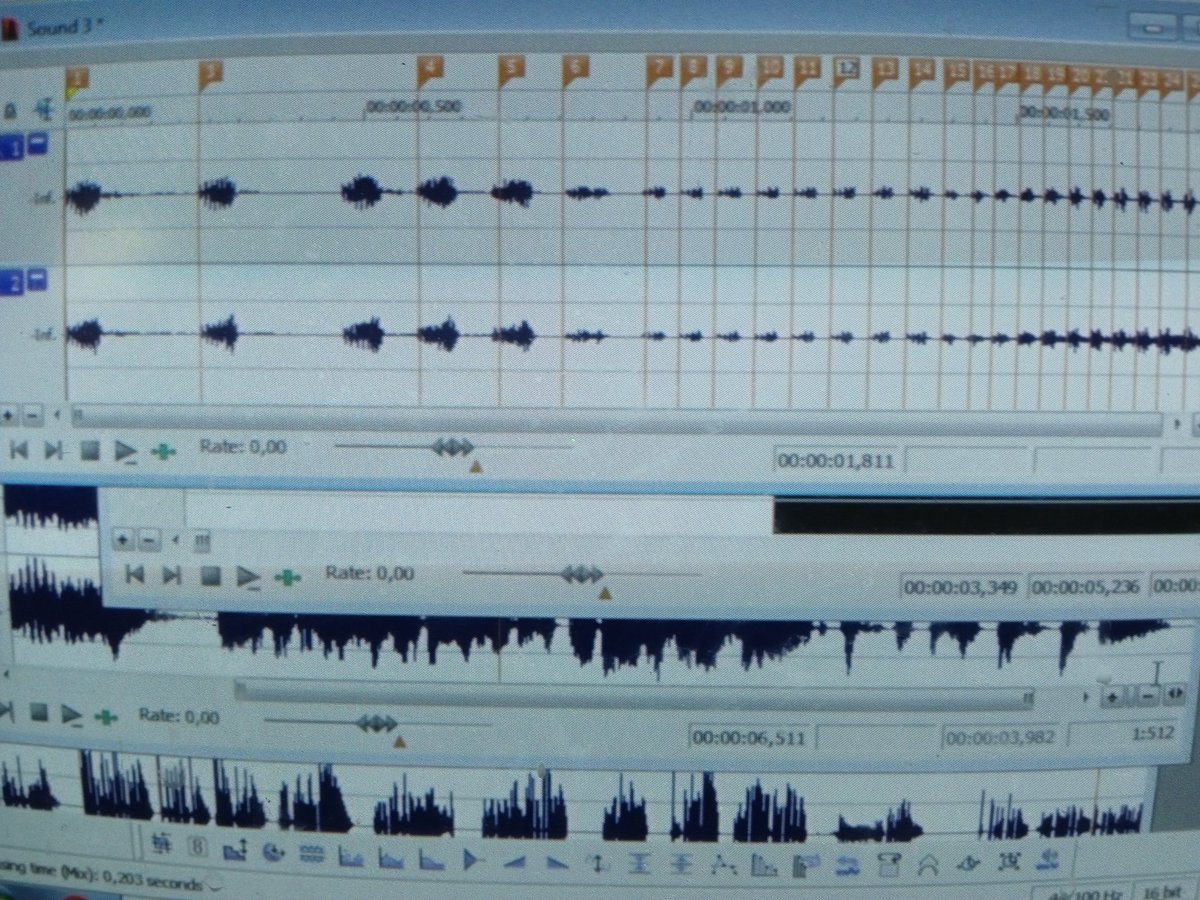This screenshot has height=900, width=1200.
Task: Select marker 5 flag on the ruler
Action: [x=511, y=69]
